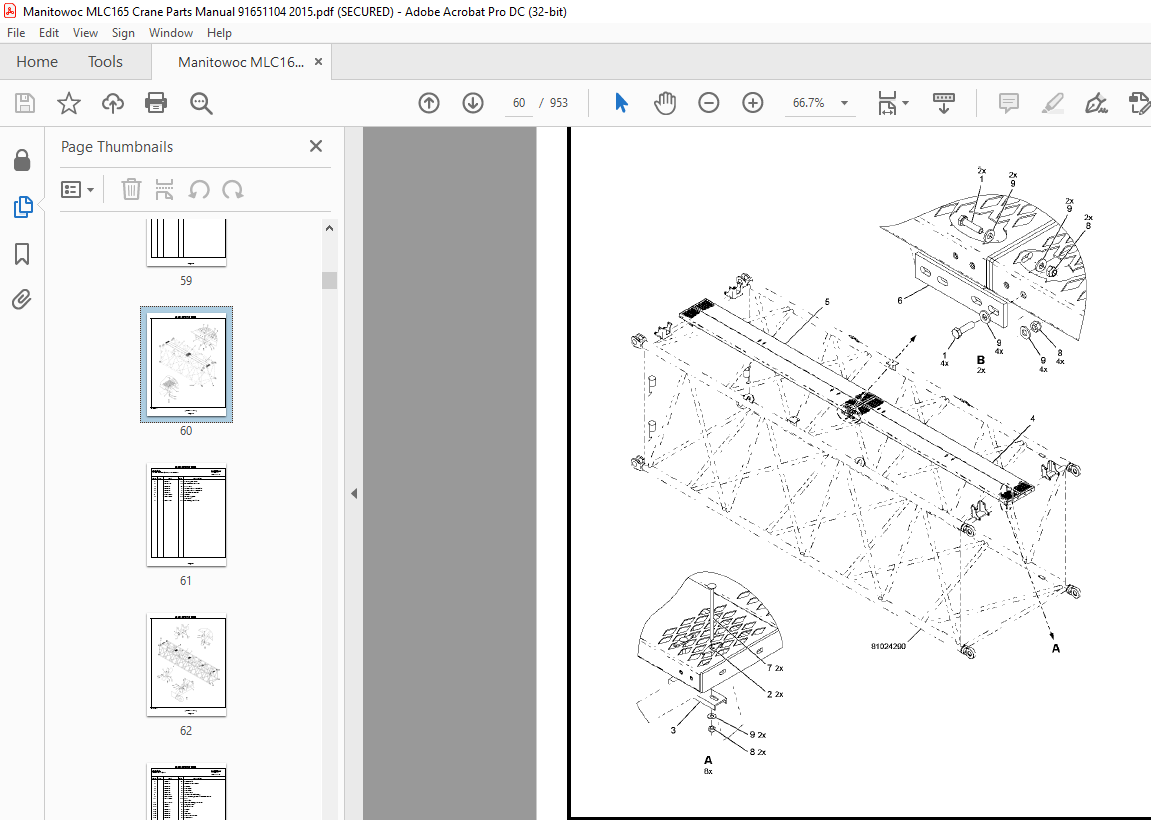The height and width of the screenshot is (820, 1151).
Task: Click the upload to cloud icon
Action: coord(112,103)
